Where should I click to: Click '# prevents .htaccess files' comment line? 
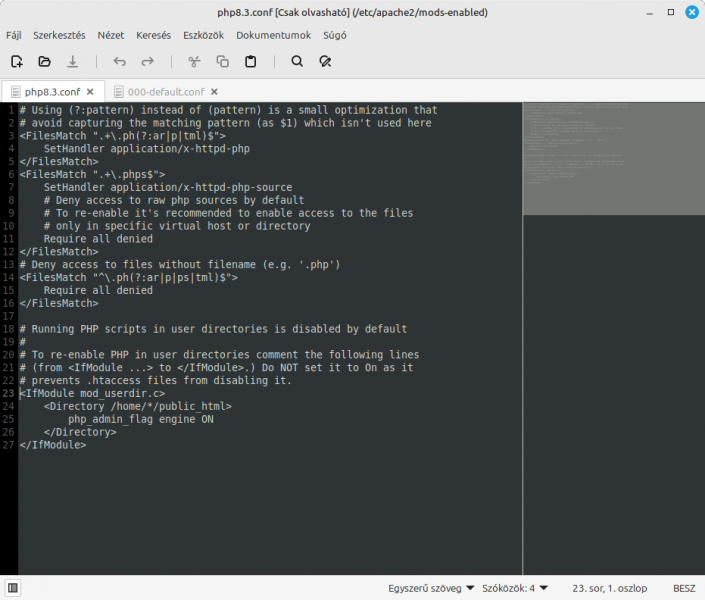tap(156, 381)
